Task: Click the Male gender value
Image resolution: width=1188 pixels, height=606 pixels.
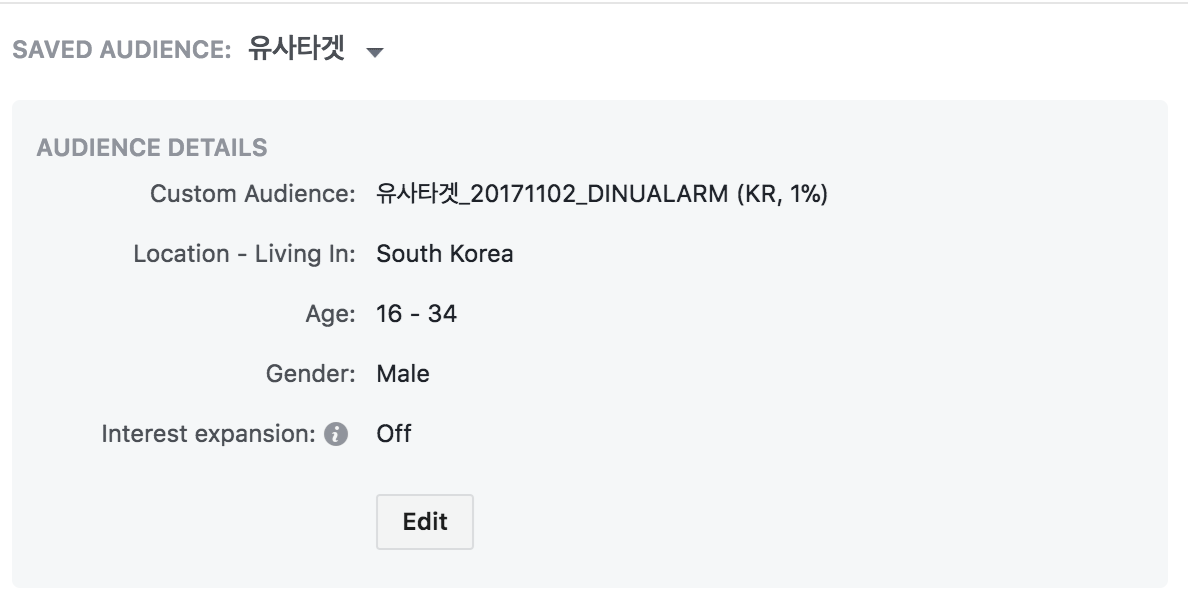Action: click(403, 374)
